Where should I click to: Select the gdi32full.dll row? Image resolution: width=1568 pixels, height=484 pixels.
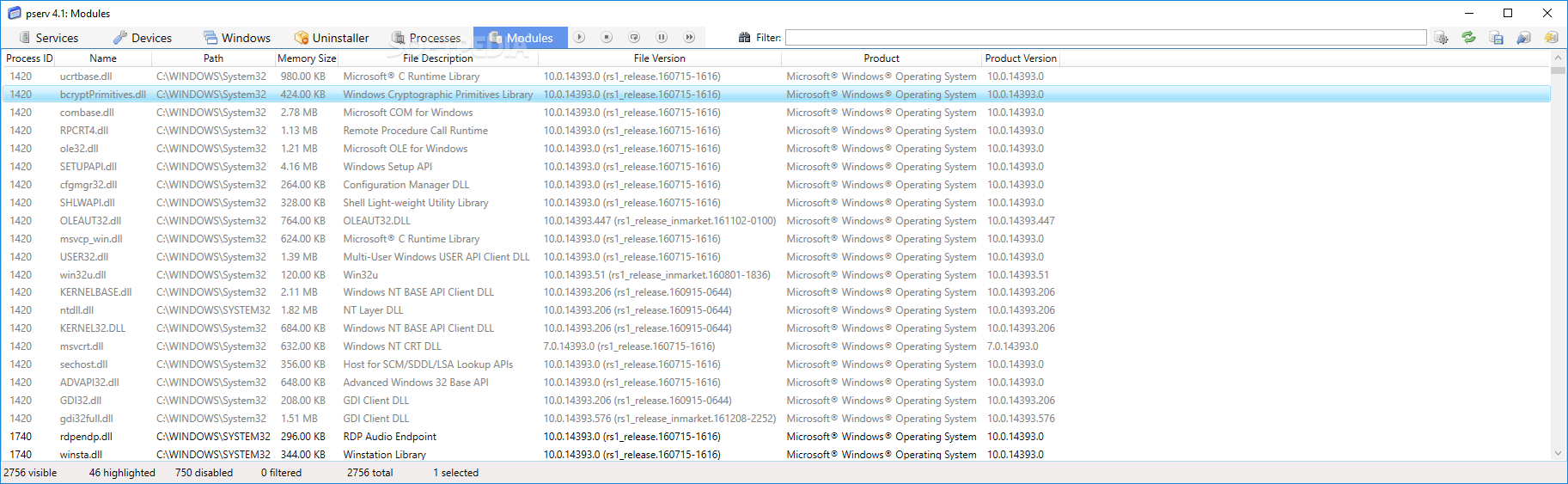777,419
